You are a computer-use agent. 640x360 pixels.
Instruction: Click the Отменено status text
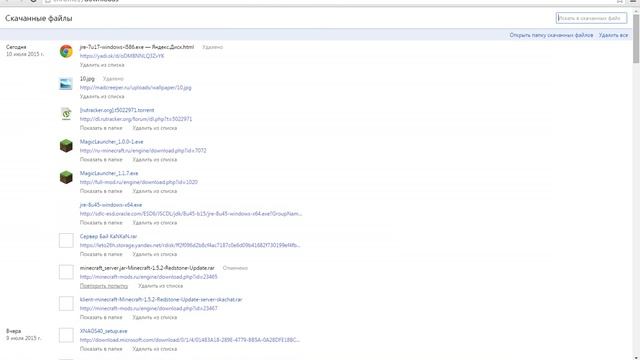(x=235, y=268)
